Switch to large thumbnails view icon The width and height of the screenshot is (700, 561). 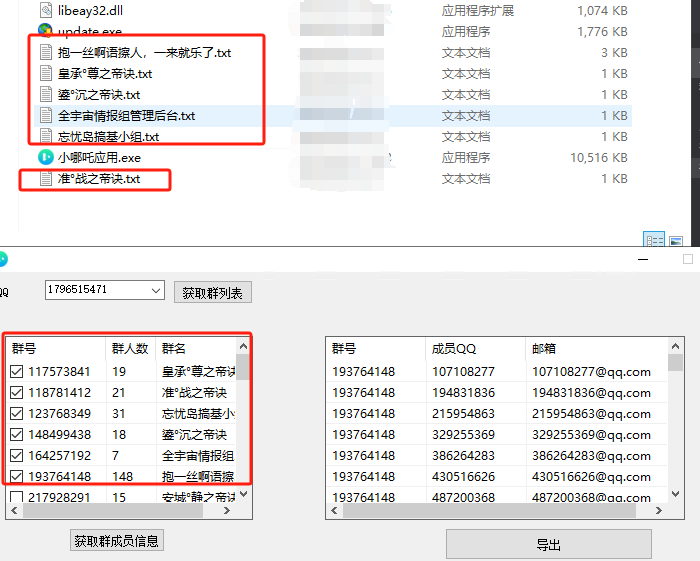click(x=676, y=241)
